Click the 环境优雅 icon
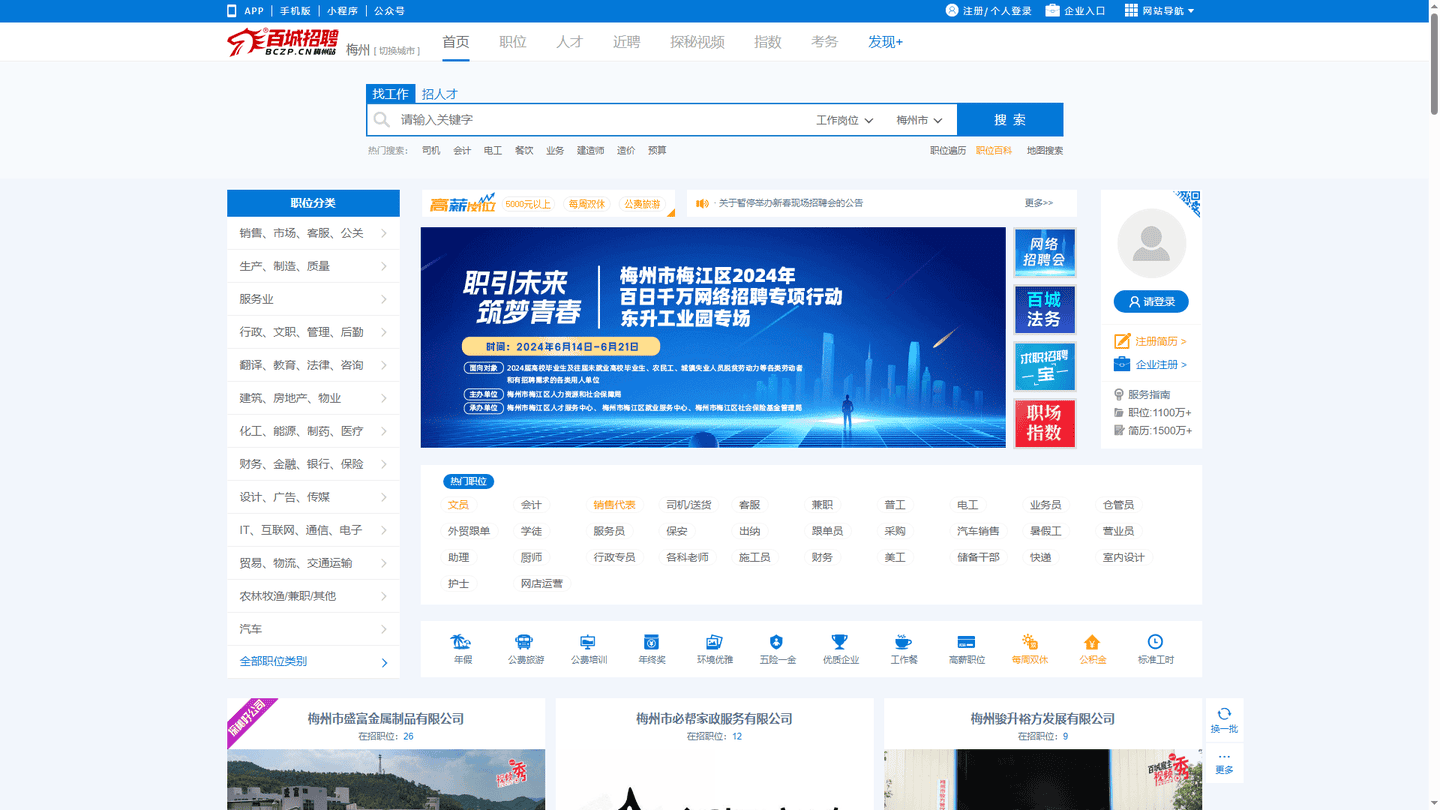The height and width of the screenshot is (810, 1440). pos(714,642)
